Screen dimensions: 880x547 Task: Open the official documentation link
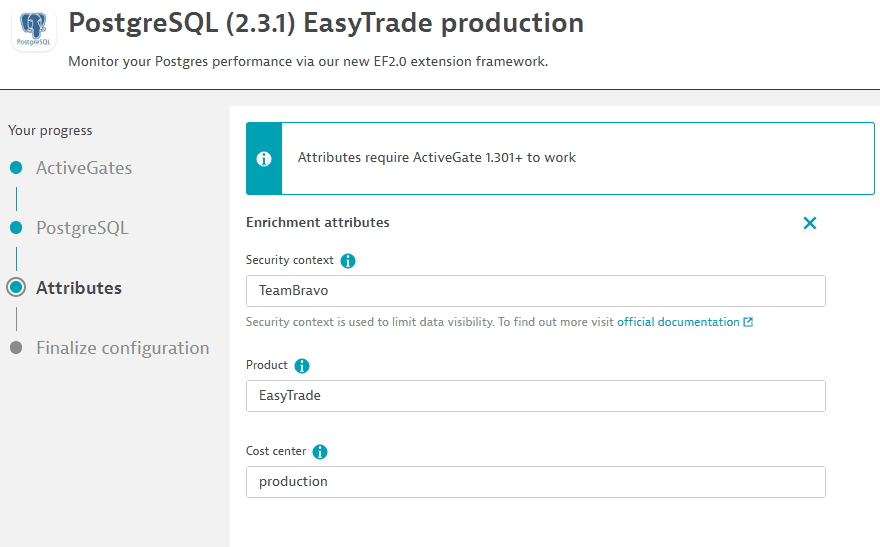coord(679,322)
